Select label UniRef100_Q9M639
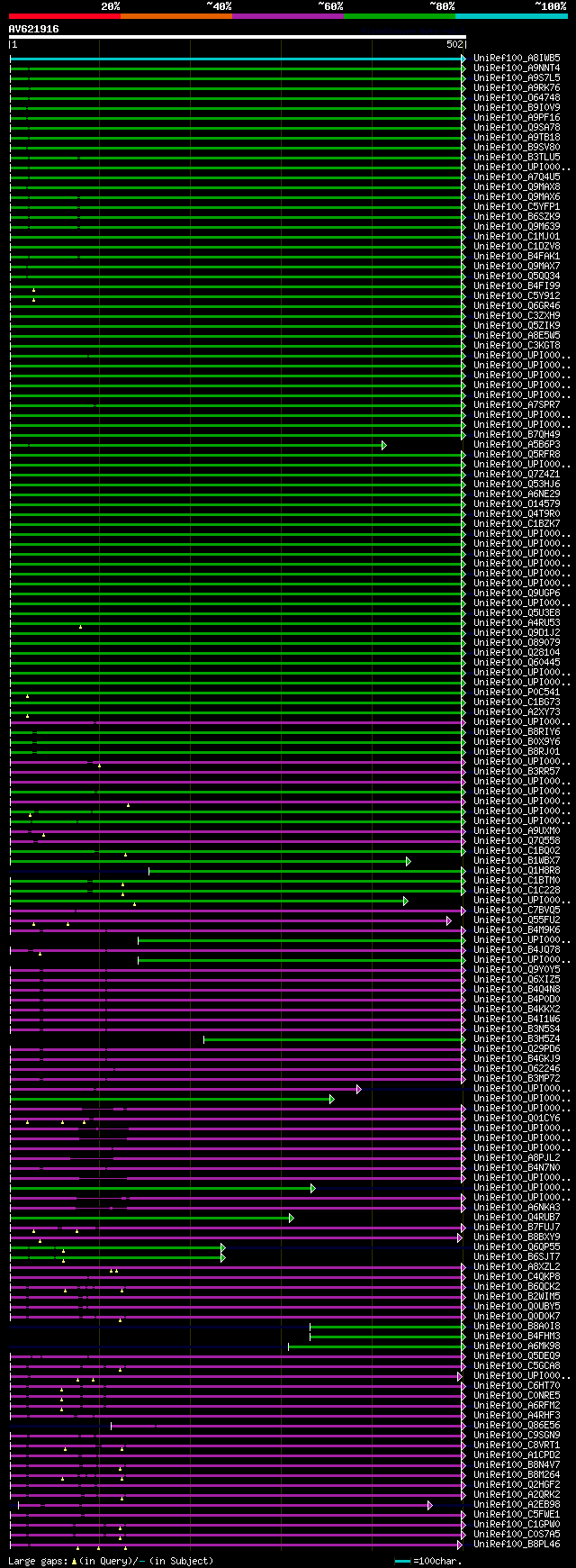The width and height of the screenshot is (576, 1568). [517, 227]
